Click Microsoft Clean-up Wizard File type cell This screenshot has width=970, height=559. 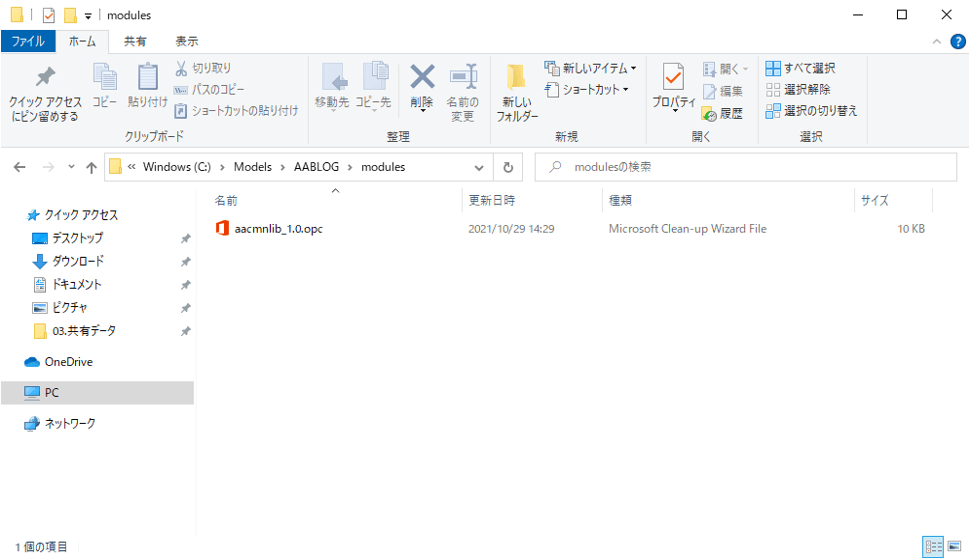click(x=687, y=229)
